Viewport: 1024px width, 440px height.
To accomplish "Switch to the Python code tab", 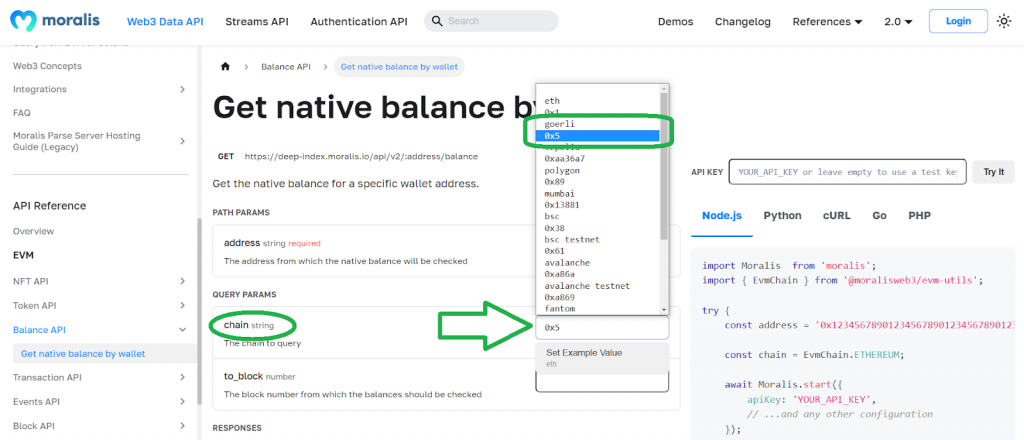I will [x=782, y=216].
